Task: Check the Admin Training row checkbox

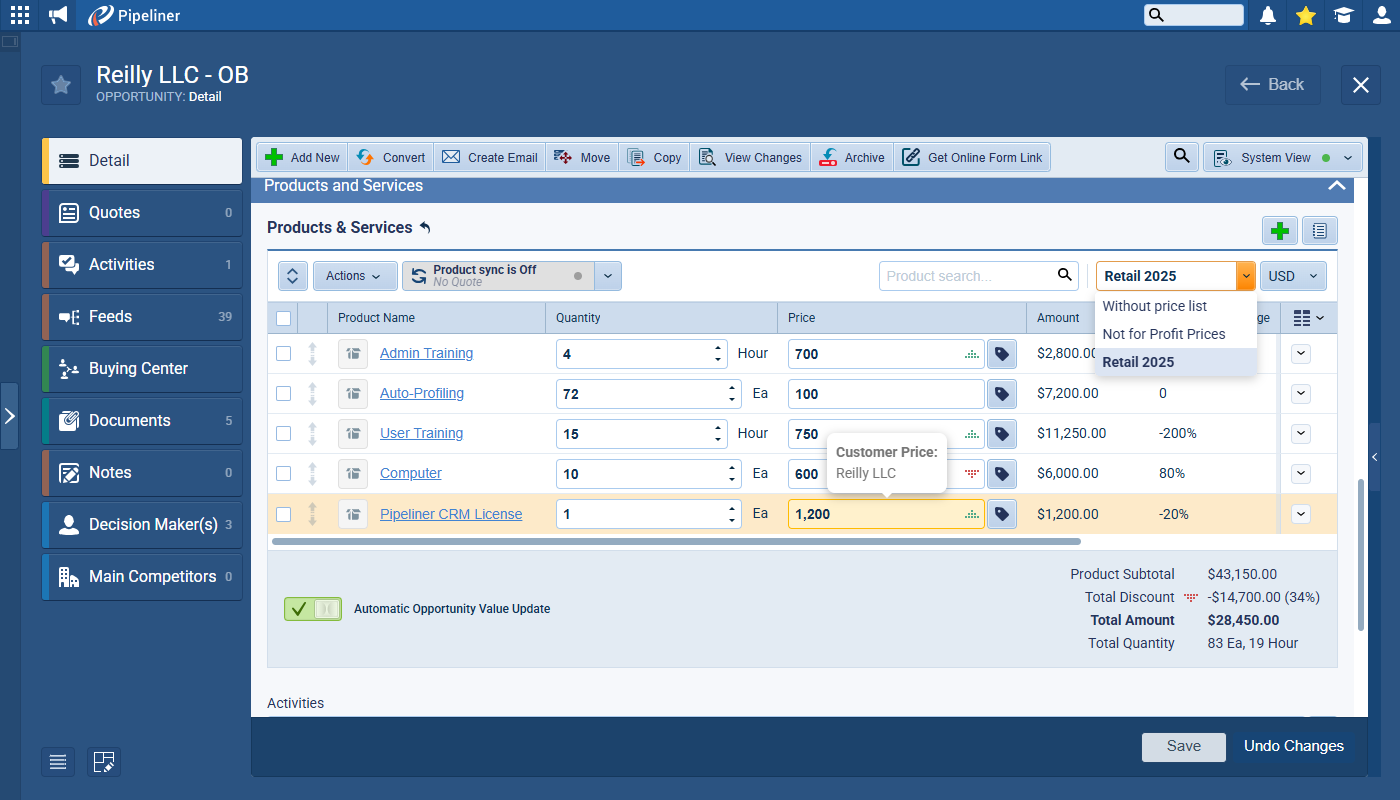Action: pyautogui.click(x=284, y=353)
